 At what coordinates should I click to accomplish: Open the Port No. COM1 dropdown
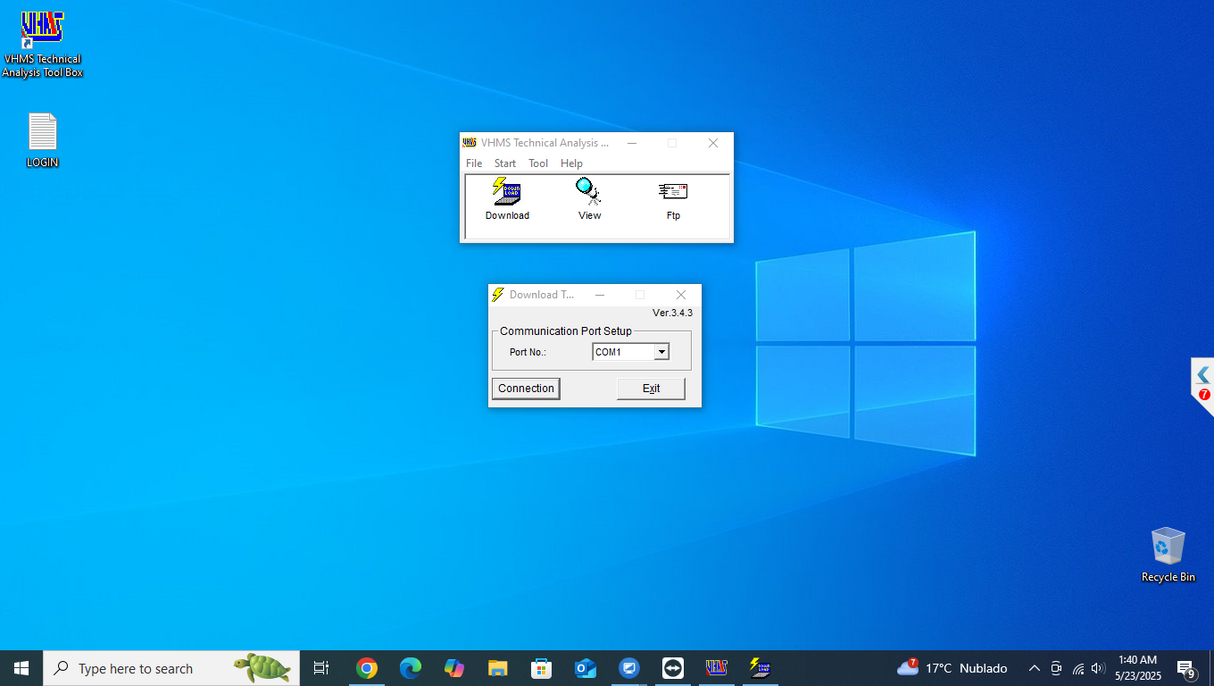coord(661,351)
